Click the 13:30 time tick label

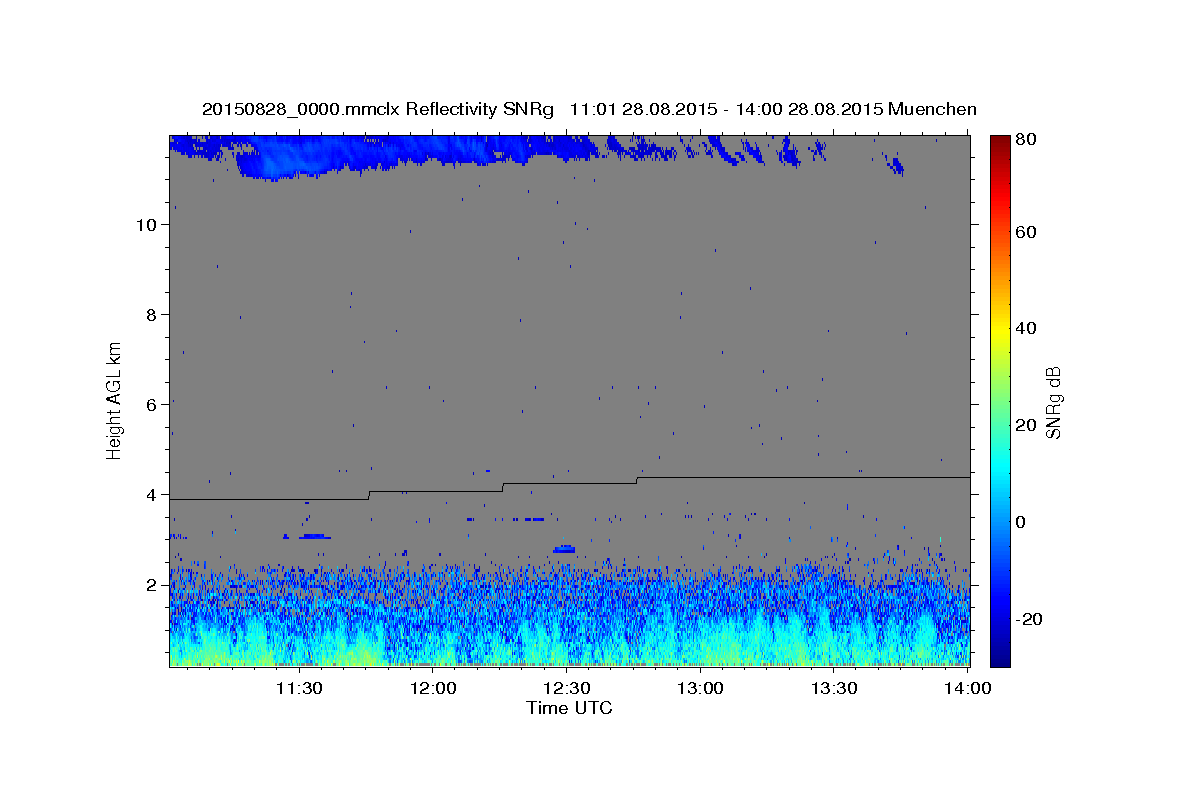pos(835,688)
